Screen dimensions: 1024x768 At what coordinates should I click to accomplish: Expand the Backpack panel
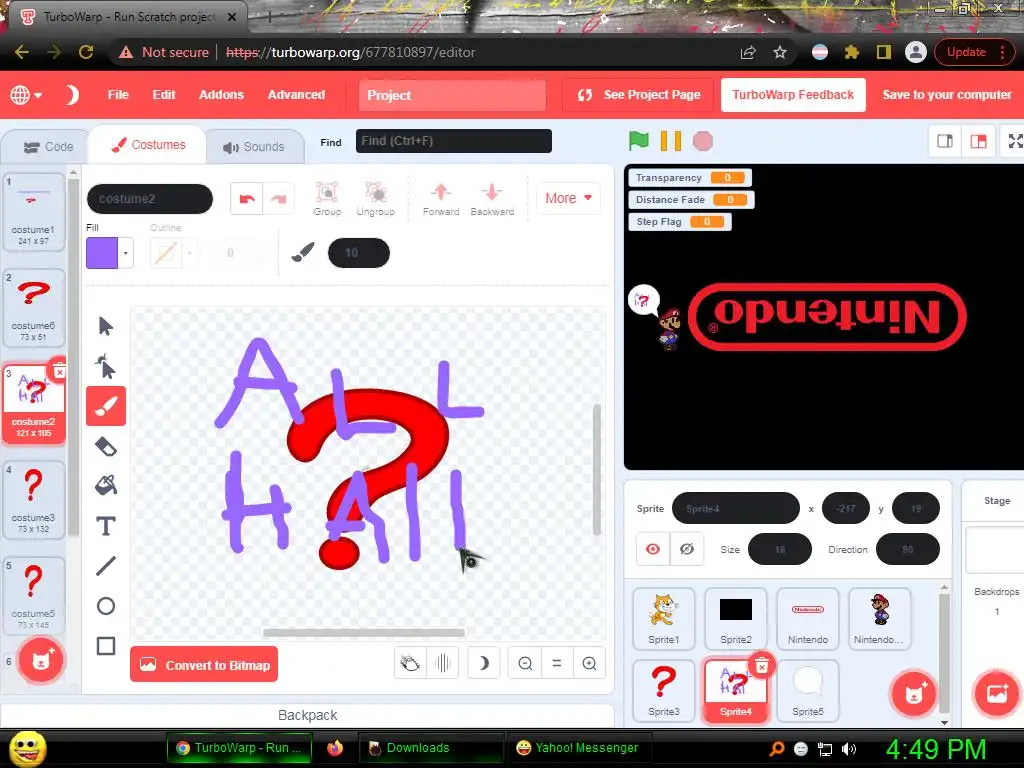pos(308,715)
